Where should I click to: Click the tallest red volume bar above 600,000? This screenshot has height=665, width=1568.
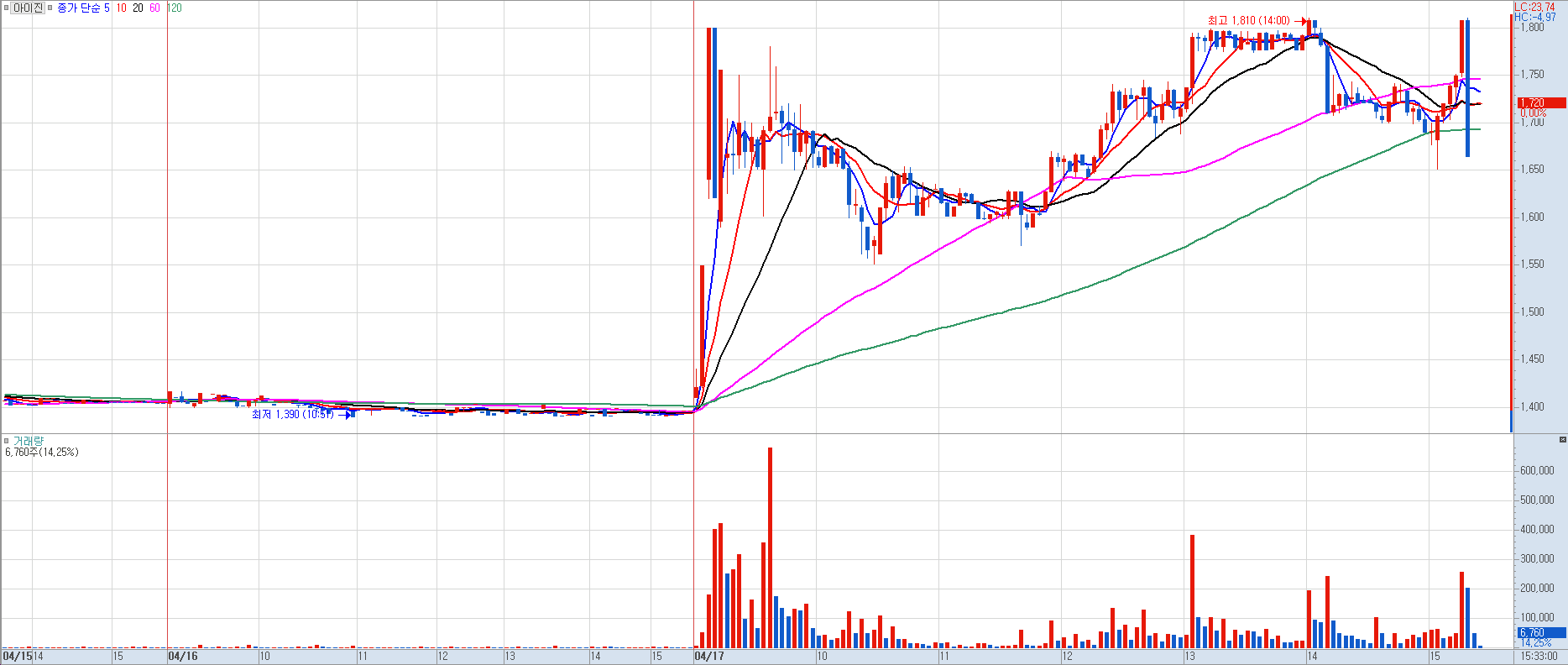[x=770, y=547]
